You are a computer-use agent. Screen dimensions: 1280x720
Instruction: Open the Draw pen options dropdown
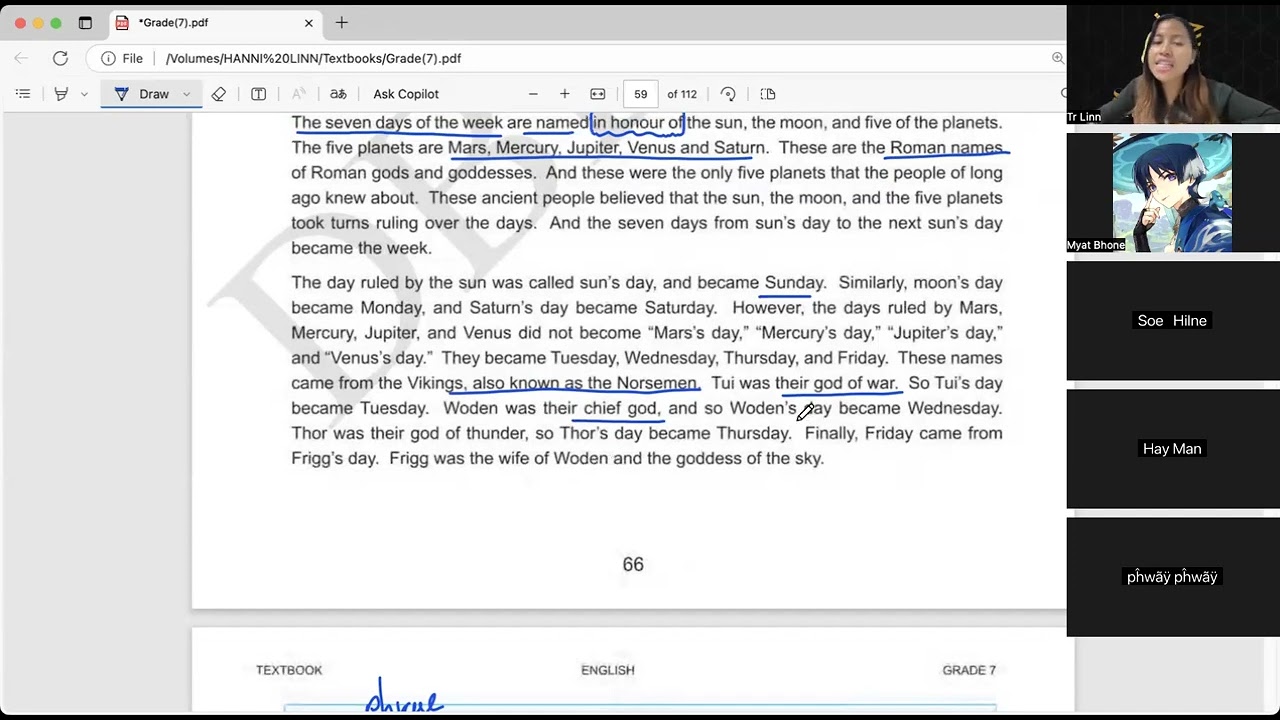pos(186,94)
